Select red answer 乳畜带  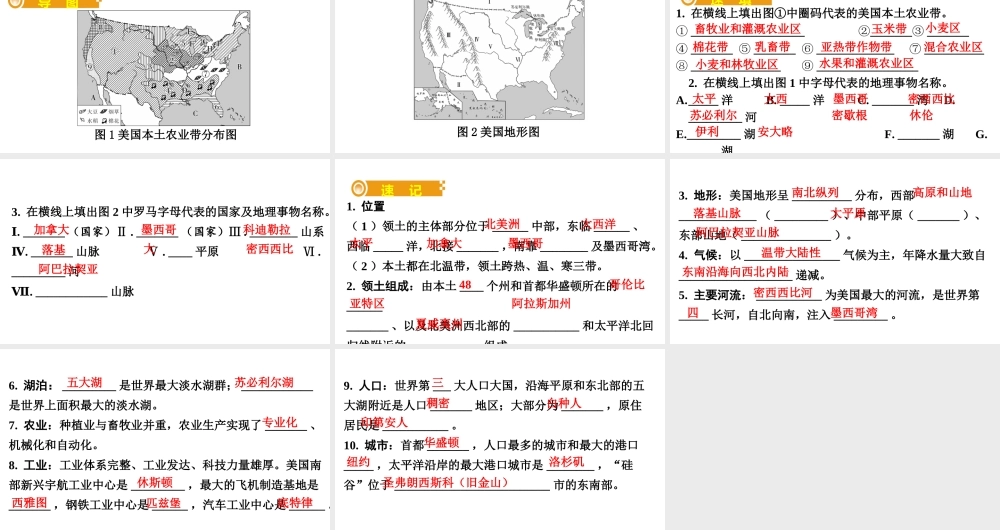(772, 47)
